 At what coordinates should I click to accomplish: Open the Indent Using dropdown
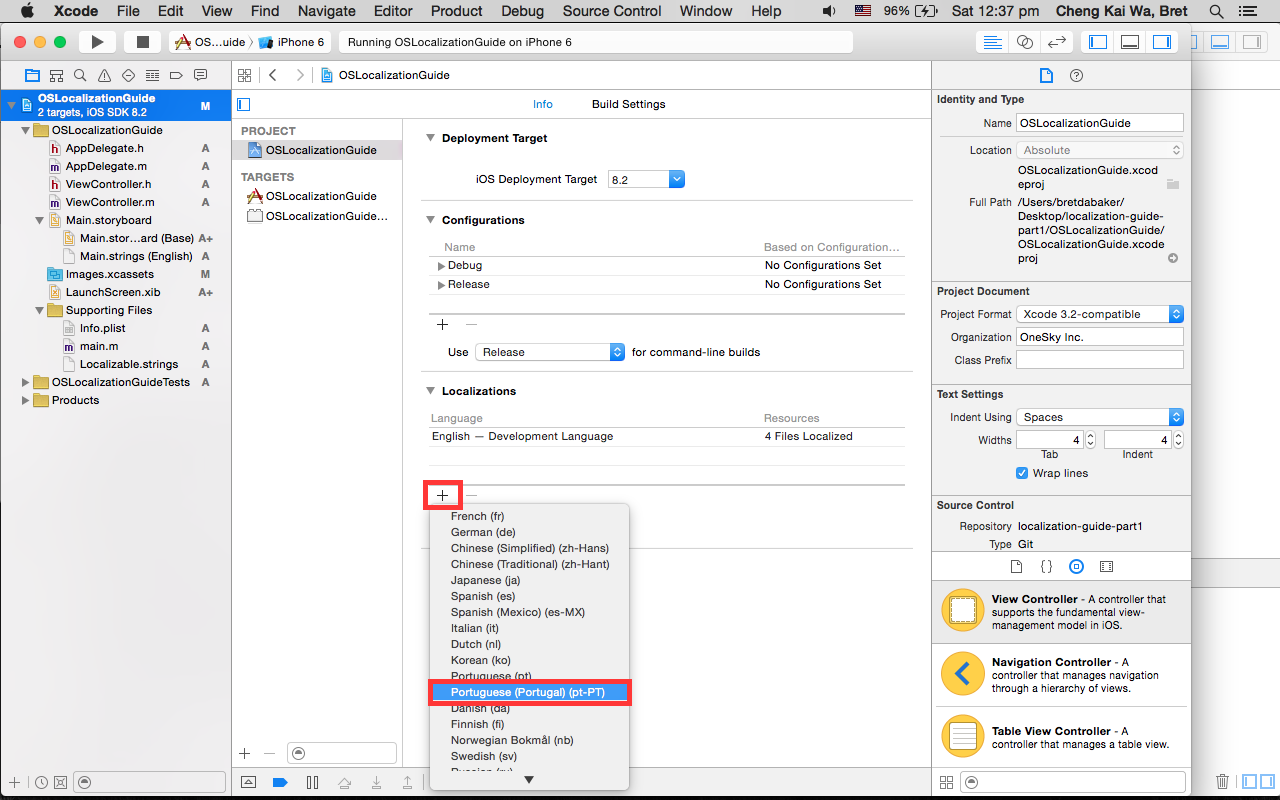(x=1100, y=417)
